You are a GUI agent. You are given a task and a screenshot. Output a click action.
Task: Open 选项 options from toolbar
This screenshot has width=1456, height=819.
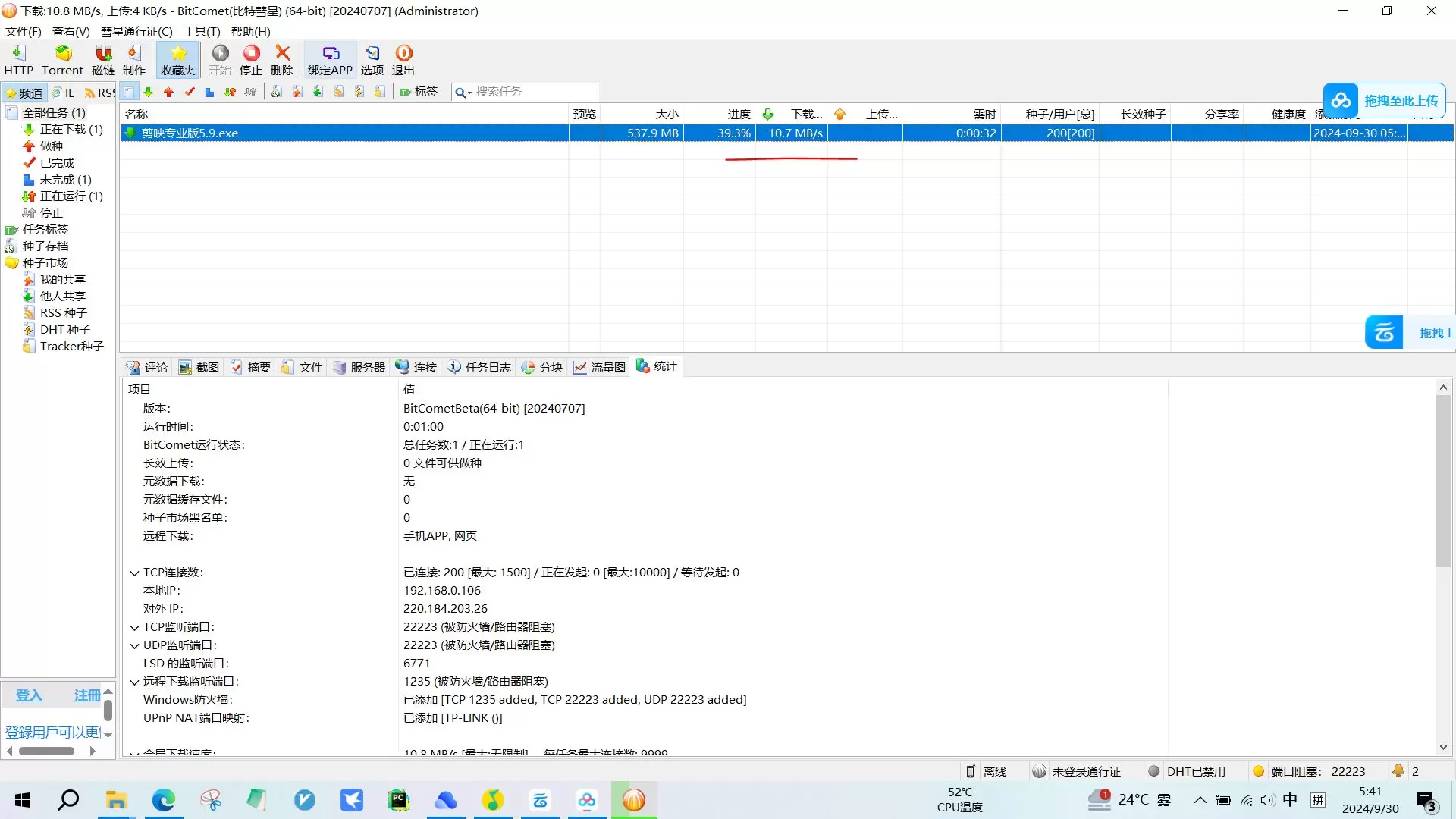(x=372, y=60)
